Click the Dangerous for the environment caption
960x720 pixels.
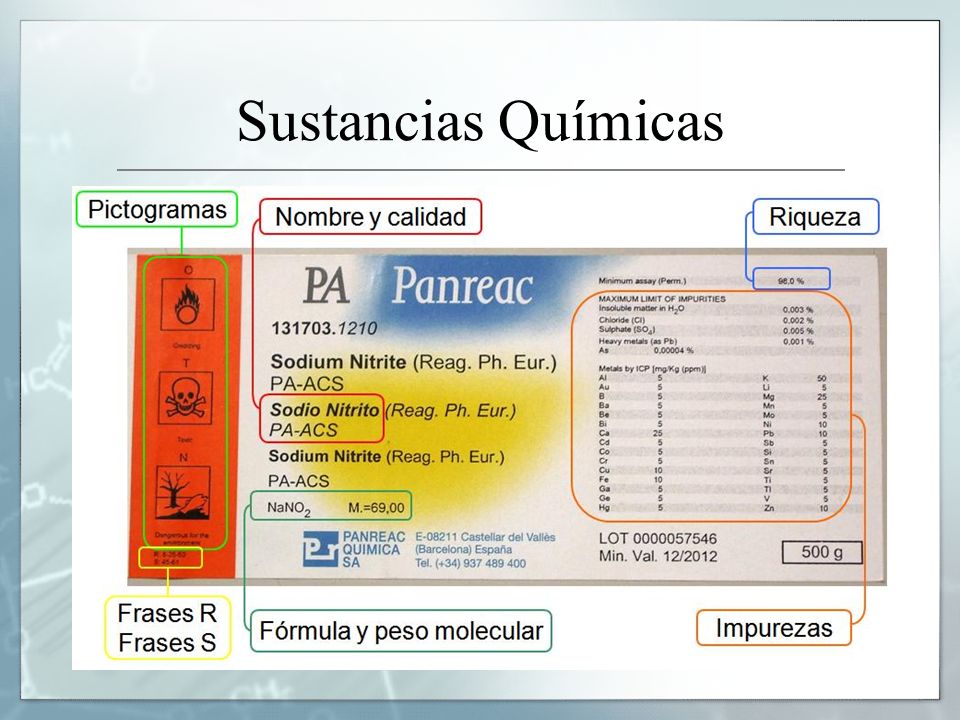tap(182, 539)
